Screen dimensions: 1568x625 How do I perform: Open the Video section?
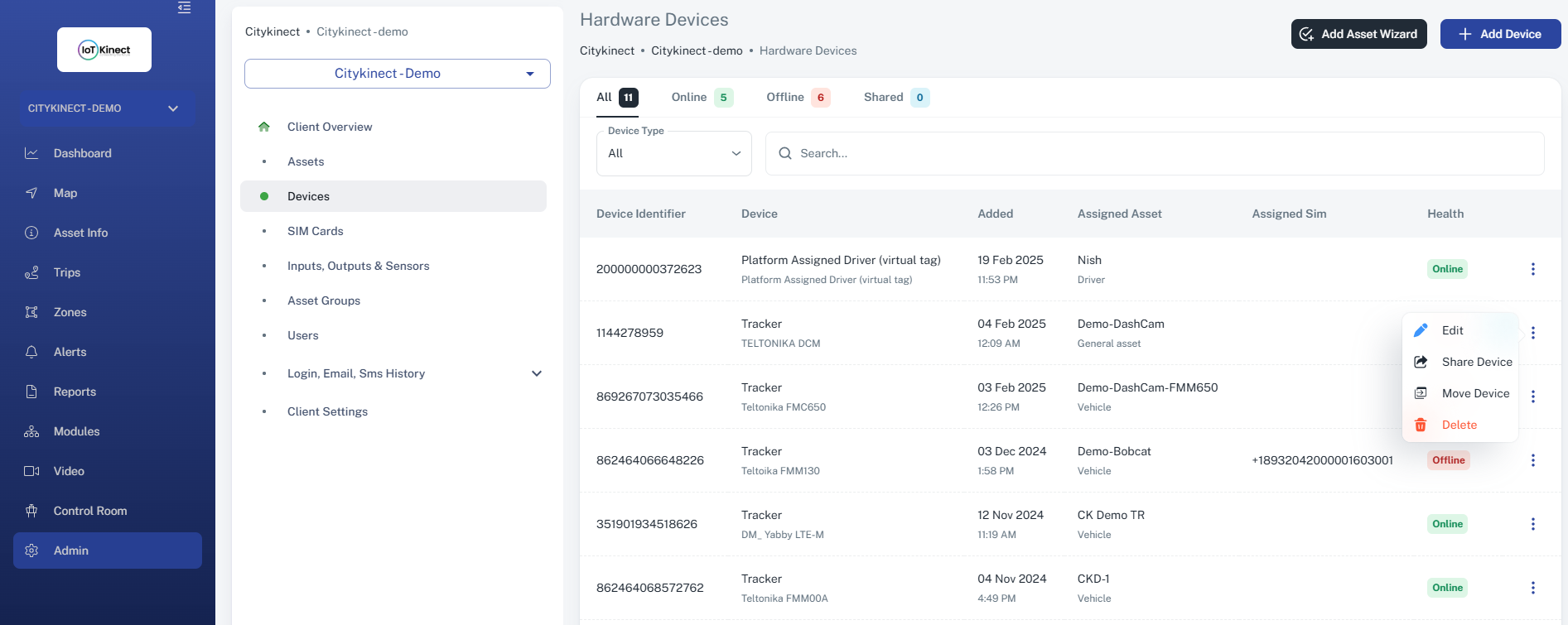(x=69, y=471)
